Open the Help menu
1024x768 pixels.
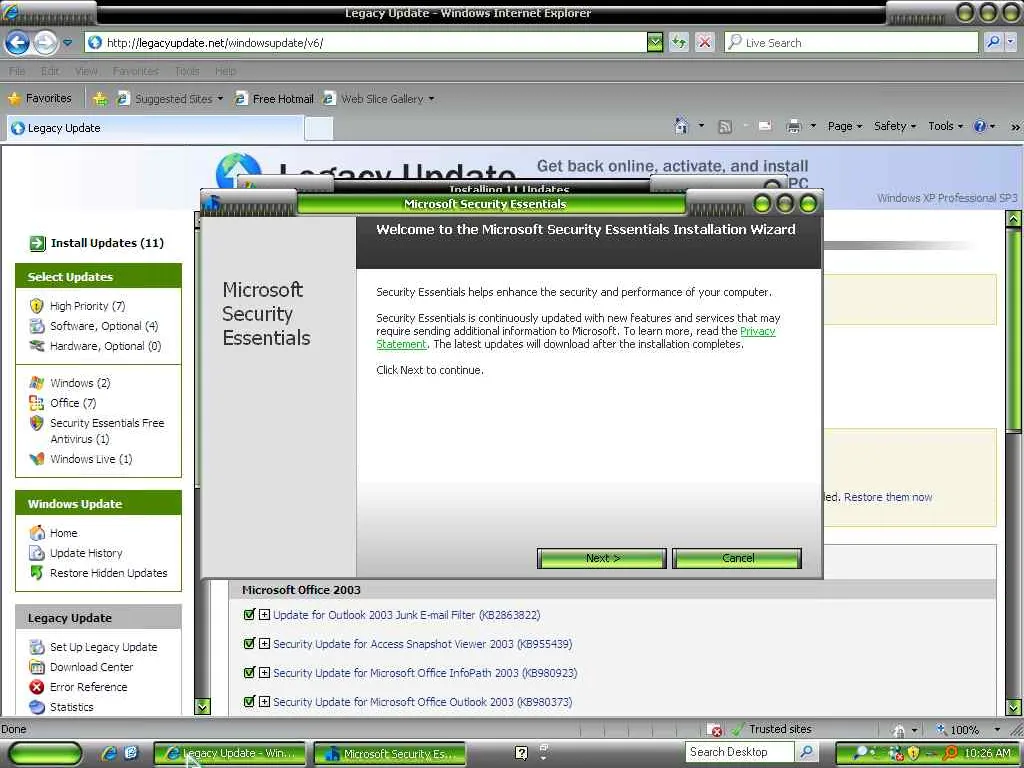coord(225,71)
